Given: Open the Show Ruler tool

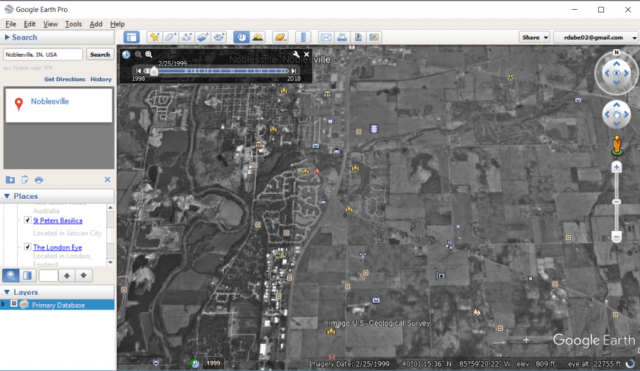Looking at the screenshot, I should [303, 37].
